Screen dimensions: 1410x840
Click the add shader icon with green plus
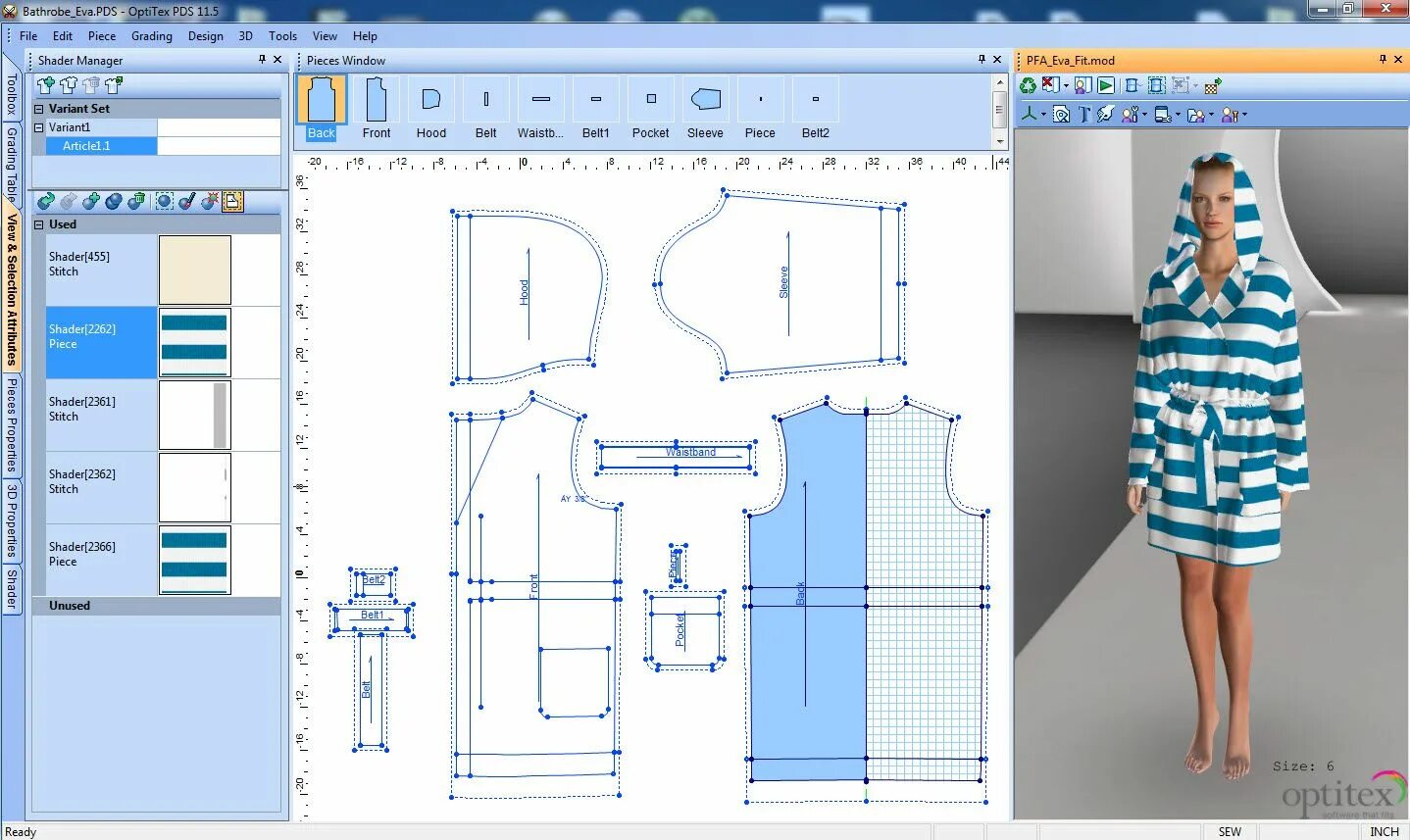[91, 201]
